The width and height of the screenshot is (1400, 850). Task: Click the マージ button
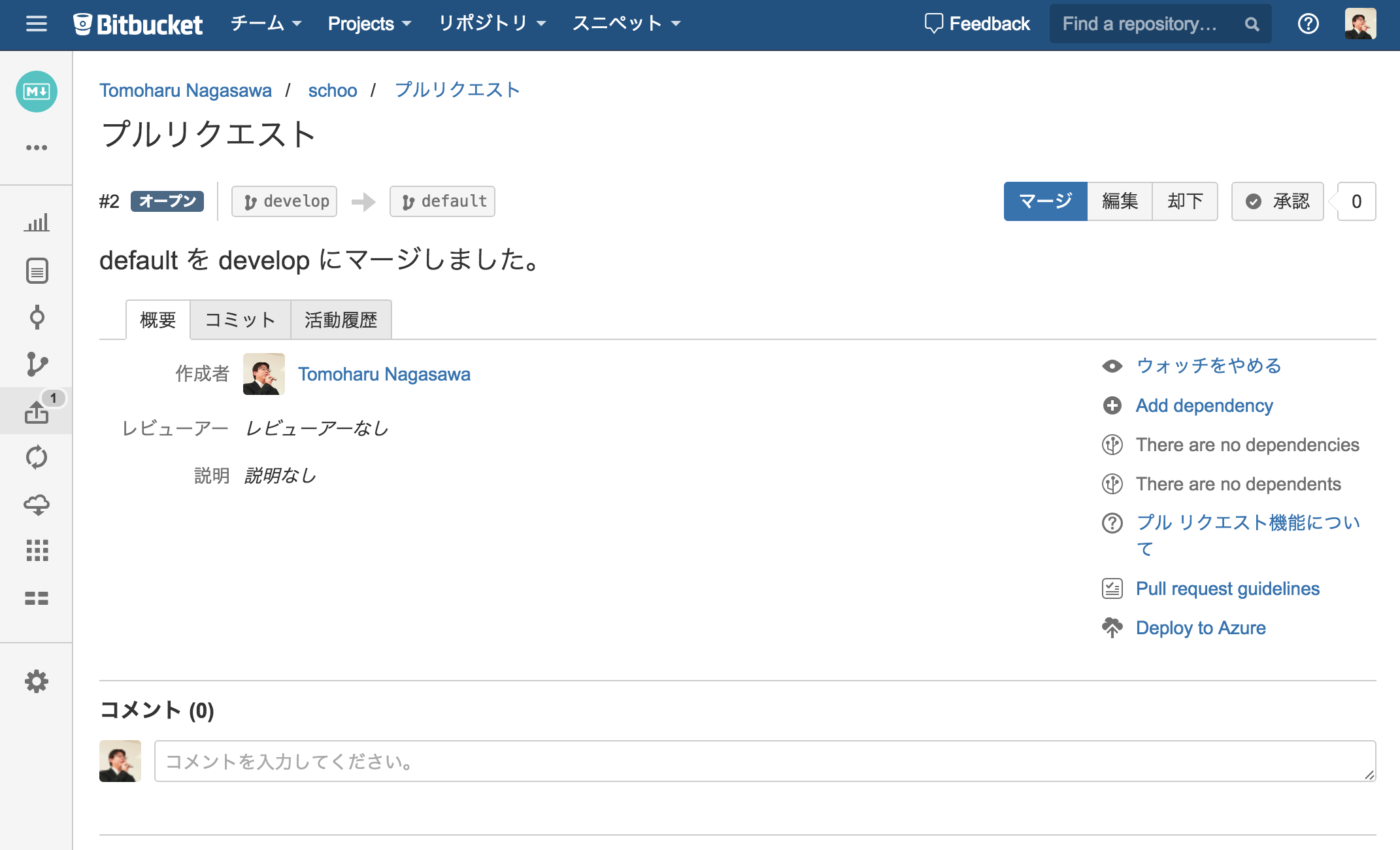point(1044,201)
